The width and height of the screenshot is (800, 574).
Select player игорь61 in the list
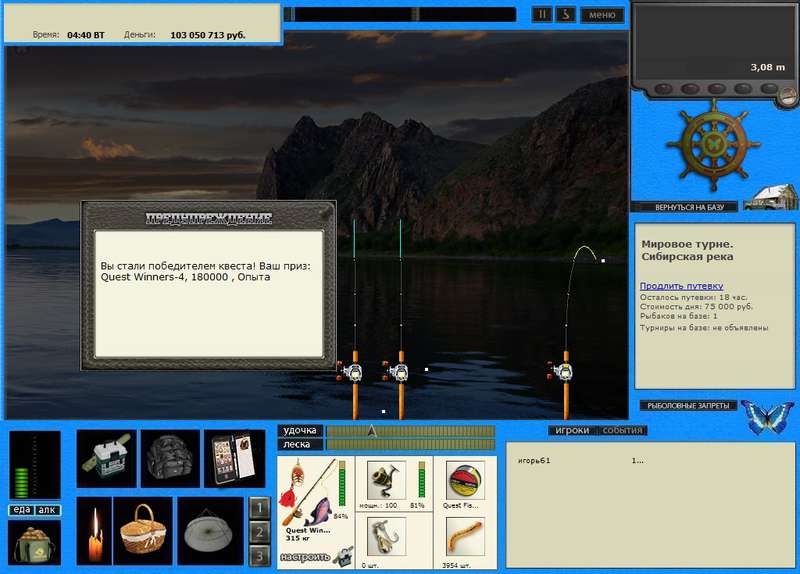(x=534, y=460)
